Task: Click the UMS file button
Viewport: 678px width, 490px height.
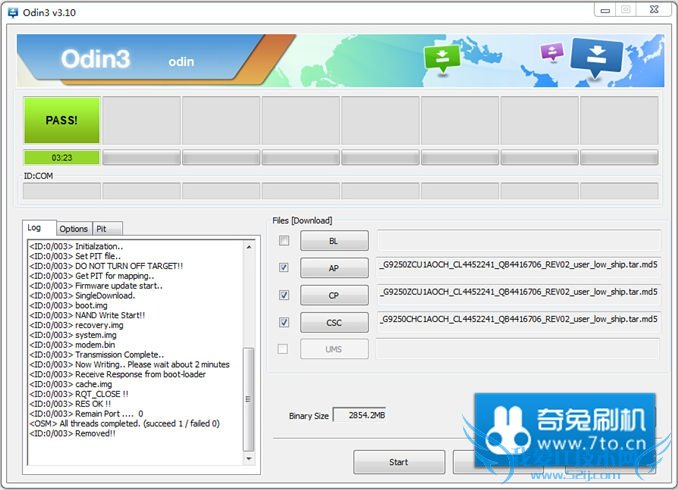Action: pos(334,349)
